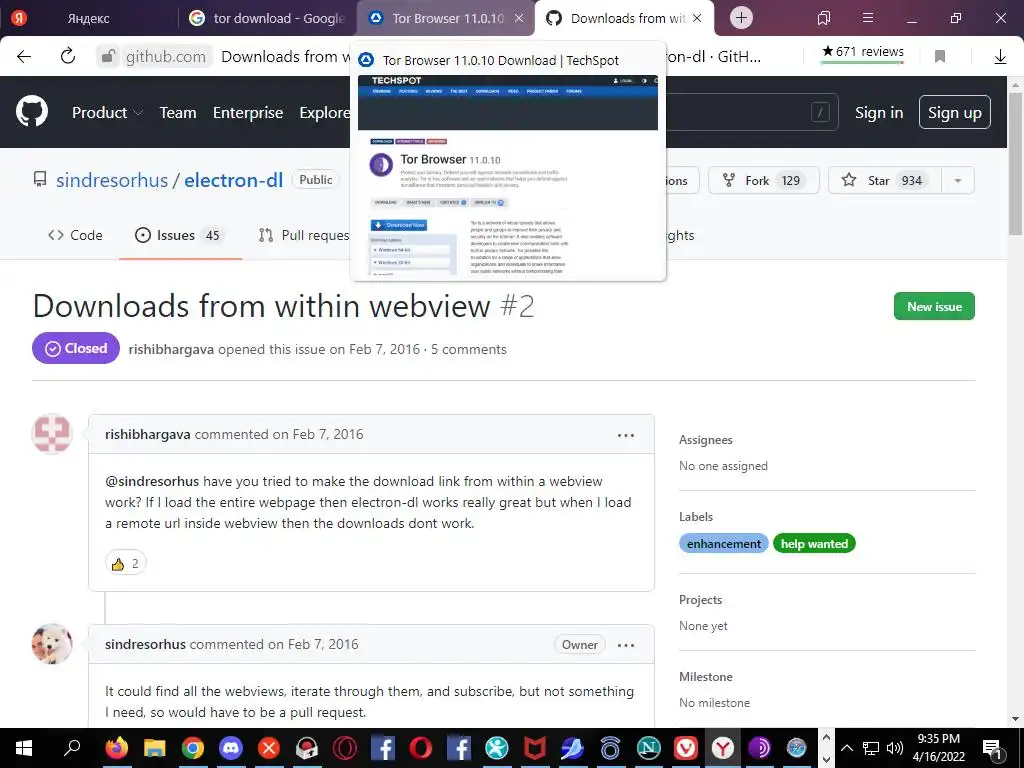Switch to the Pull requests tab
1024x768 pixels.
pyautogui.click(x=304, y=235)
